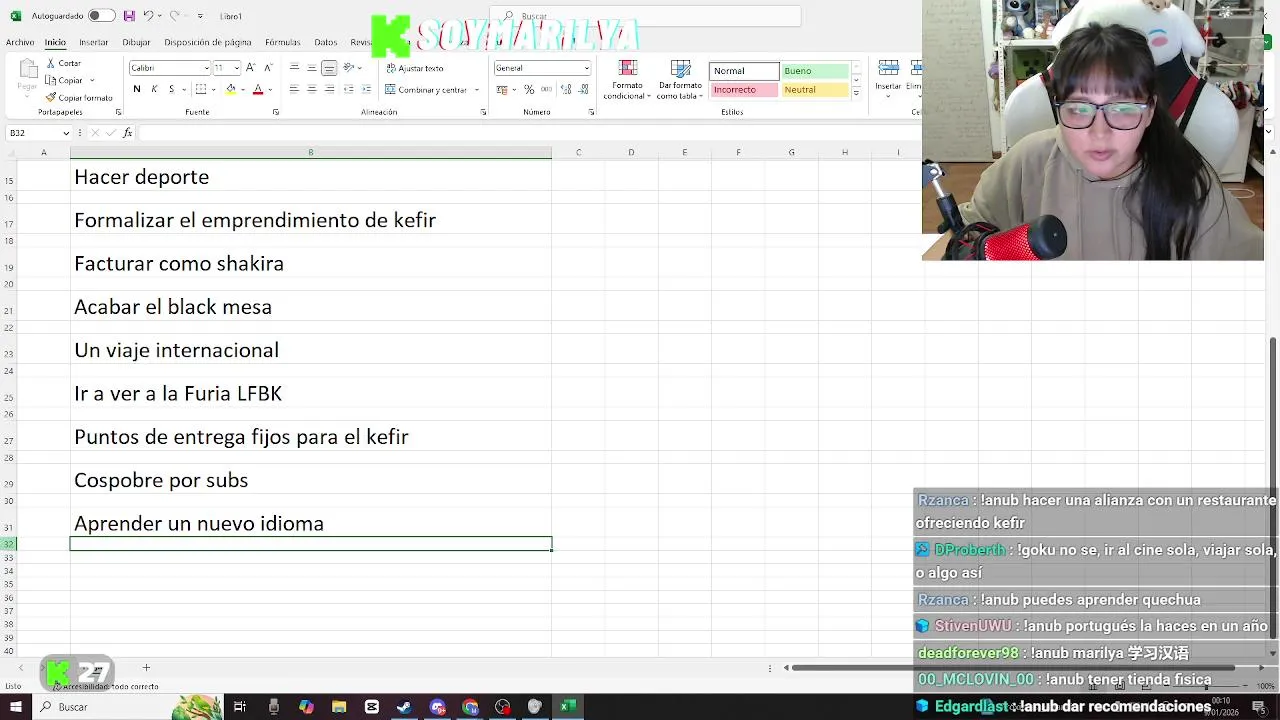Switch to the Fórmulas ribbon tab
This screenshot has height=720, width=1280.
click(x=282, y=42)
